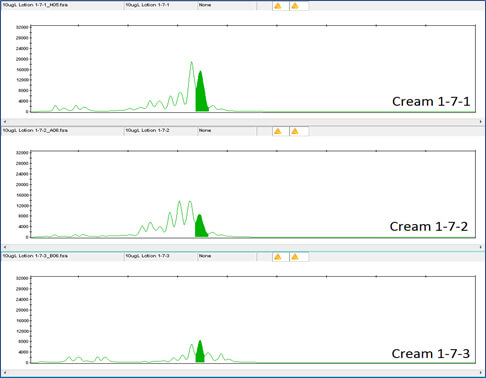Click the scroll-right arrow under the Cream 1-7-3 plot
Viewport: 486px width, 378px height.
click(x=481, y=373)
